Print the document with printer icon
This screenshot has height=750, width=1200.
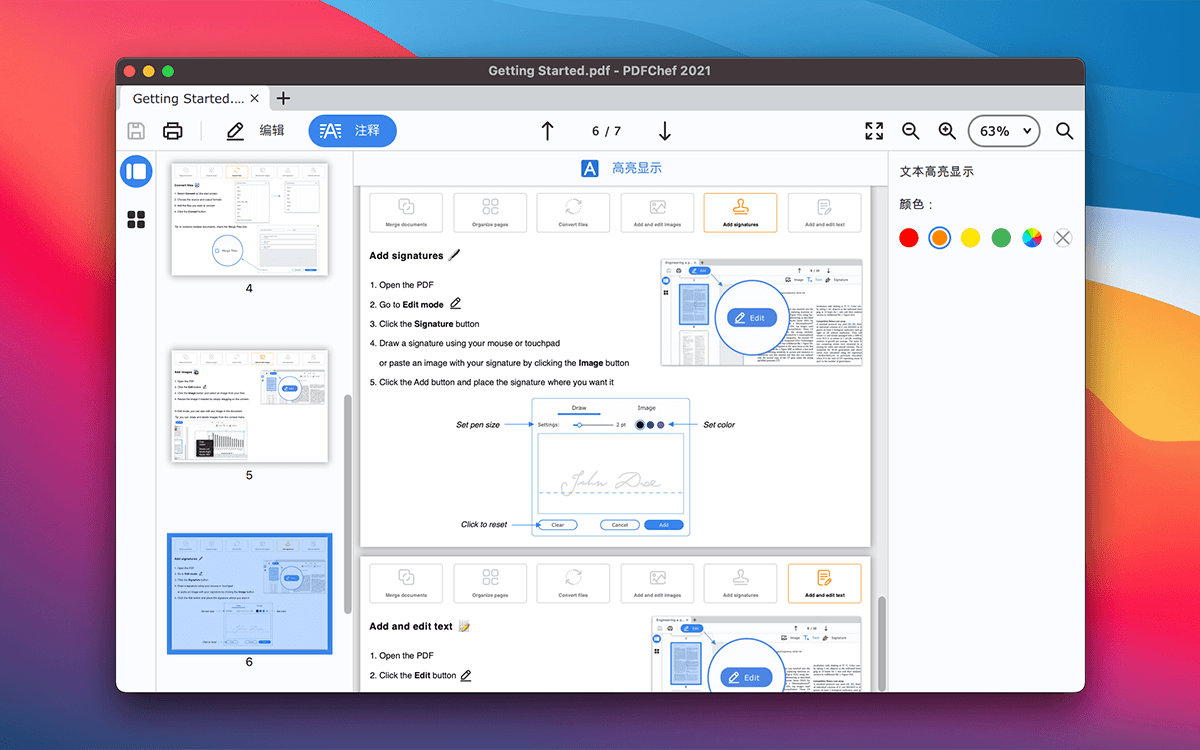[173, 131]
